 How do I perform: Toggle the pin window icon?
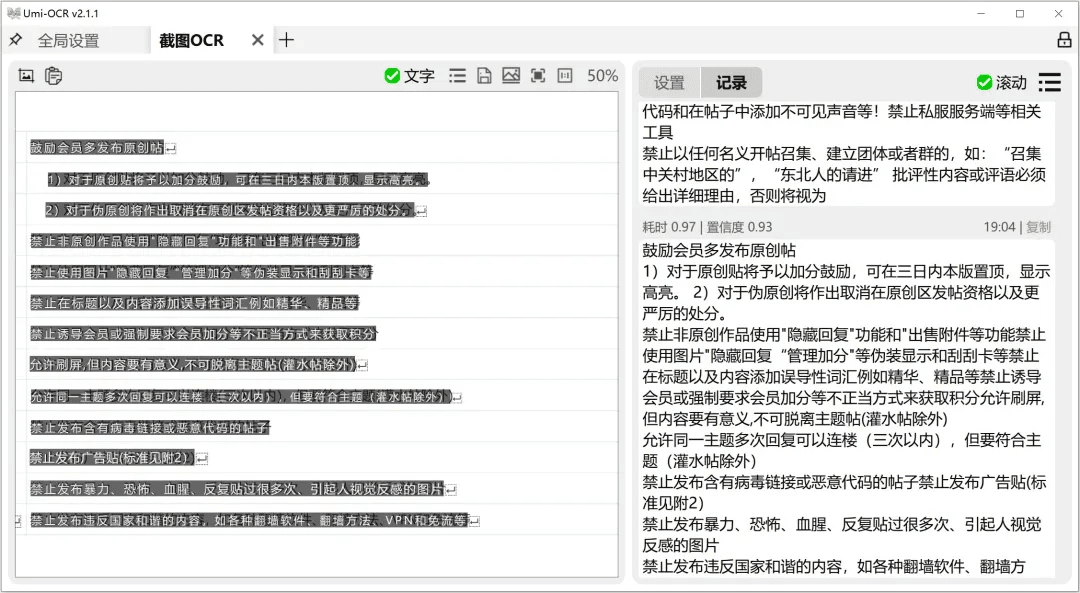[15, 40]
